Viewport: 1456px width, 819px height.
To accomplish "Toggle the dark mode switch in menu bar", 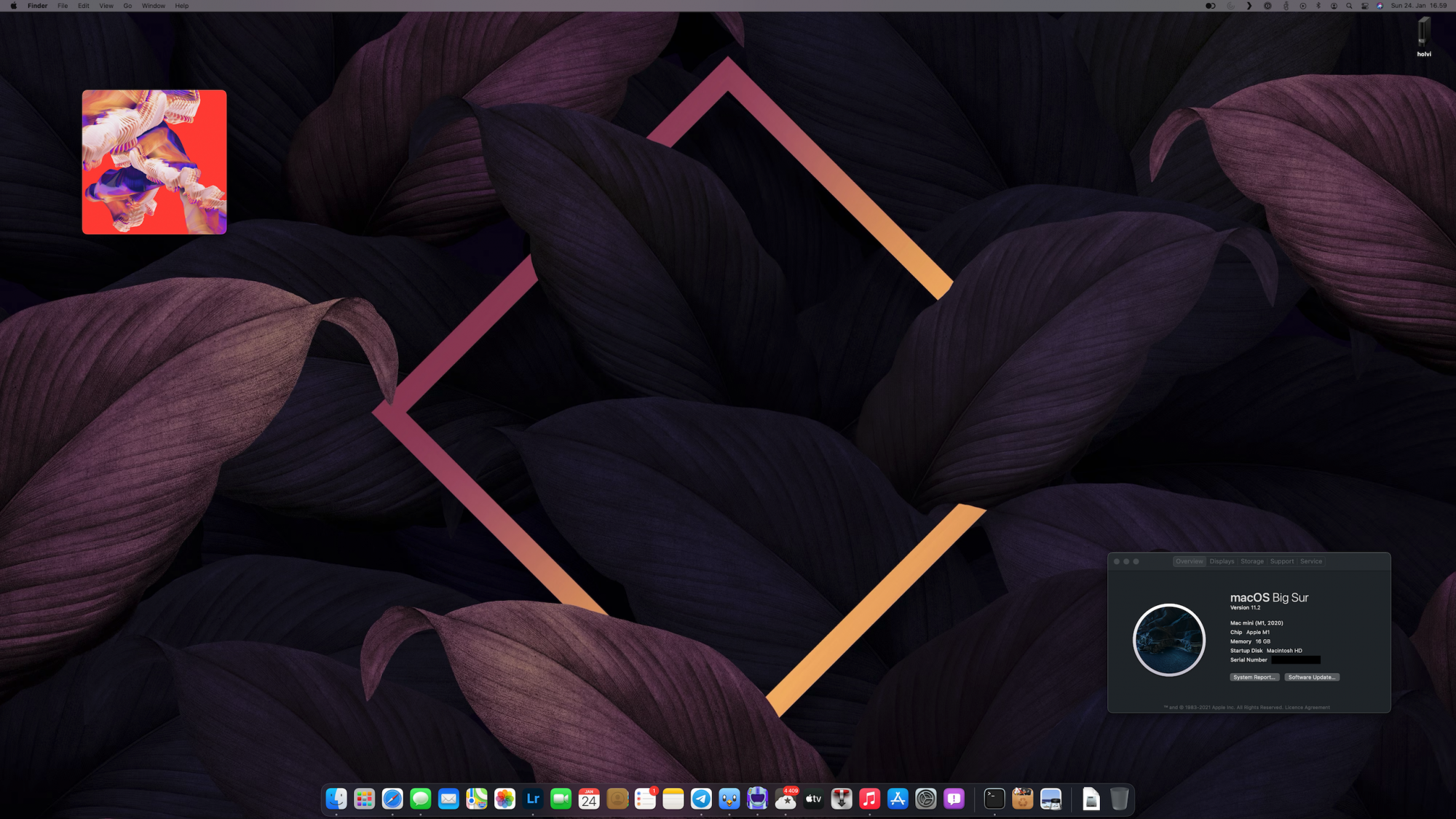I will click(1210, 6).
